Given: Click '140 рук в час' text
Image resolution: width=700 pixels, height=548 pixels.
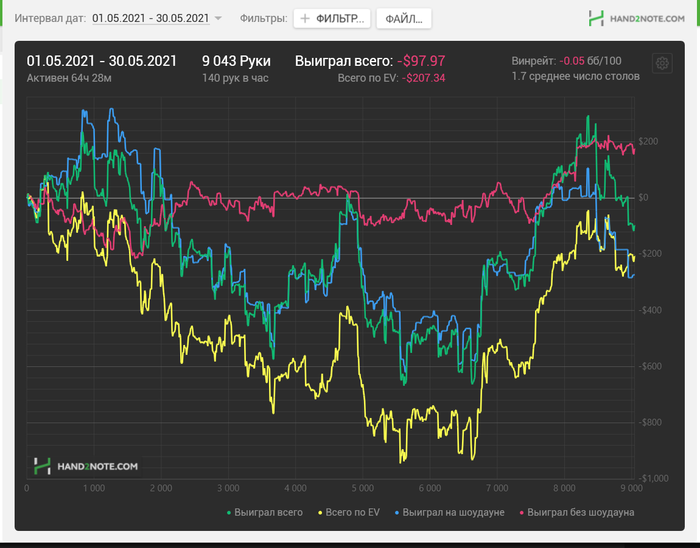Looking at the screenshot, I should [x=235, y=78].
